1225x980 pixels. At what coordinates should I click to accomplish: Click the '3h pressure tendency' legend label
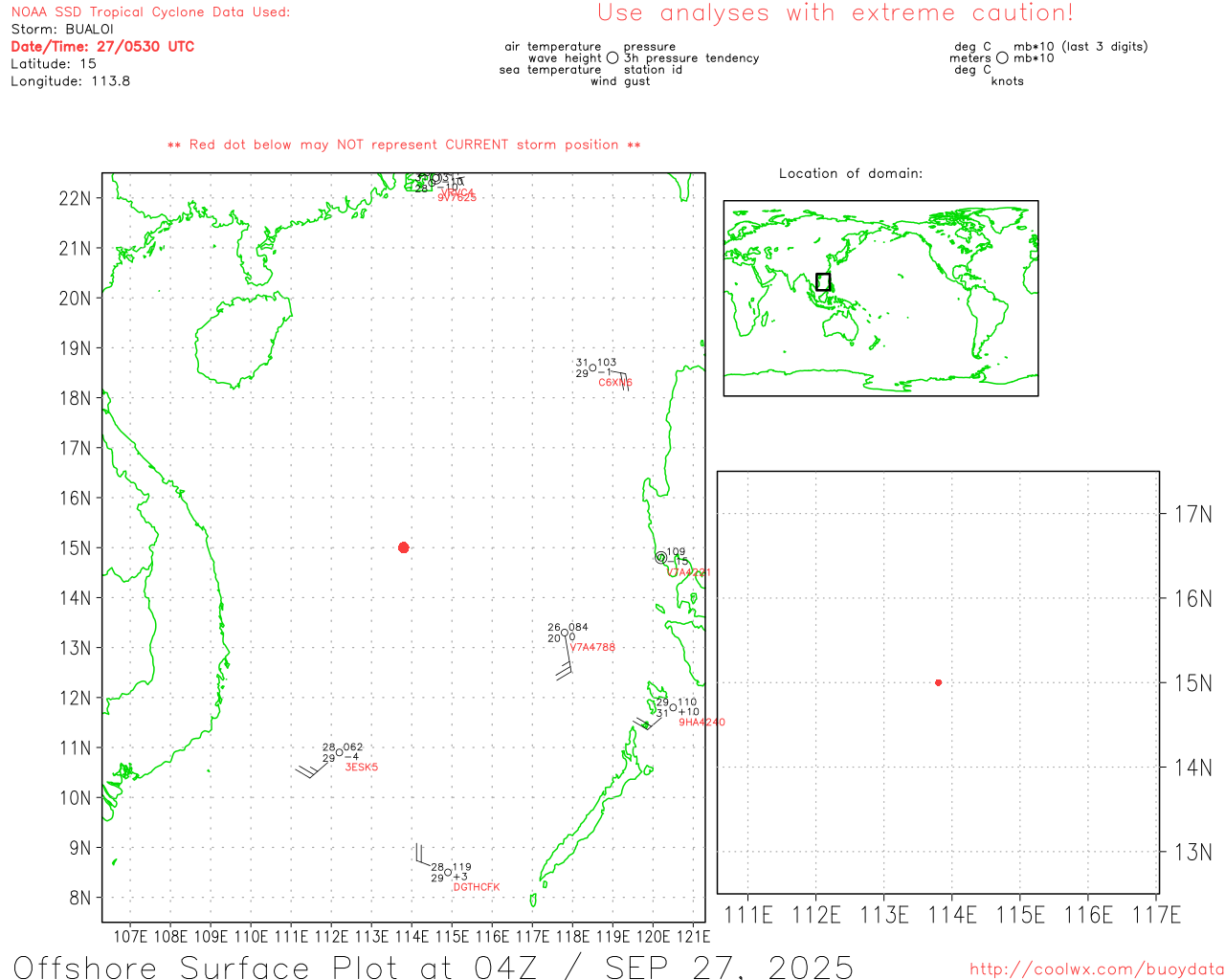(691, 58)
